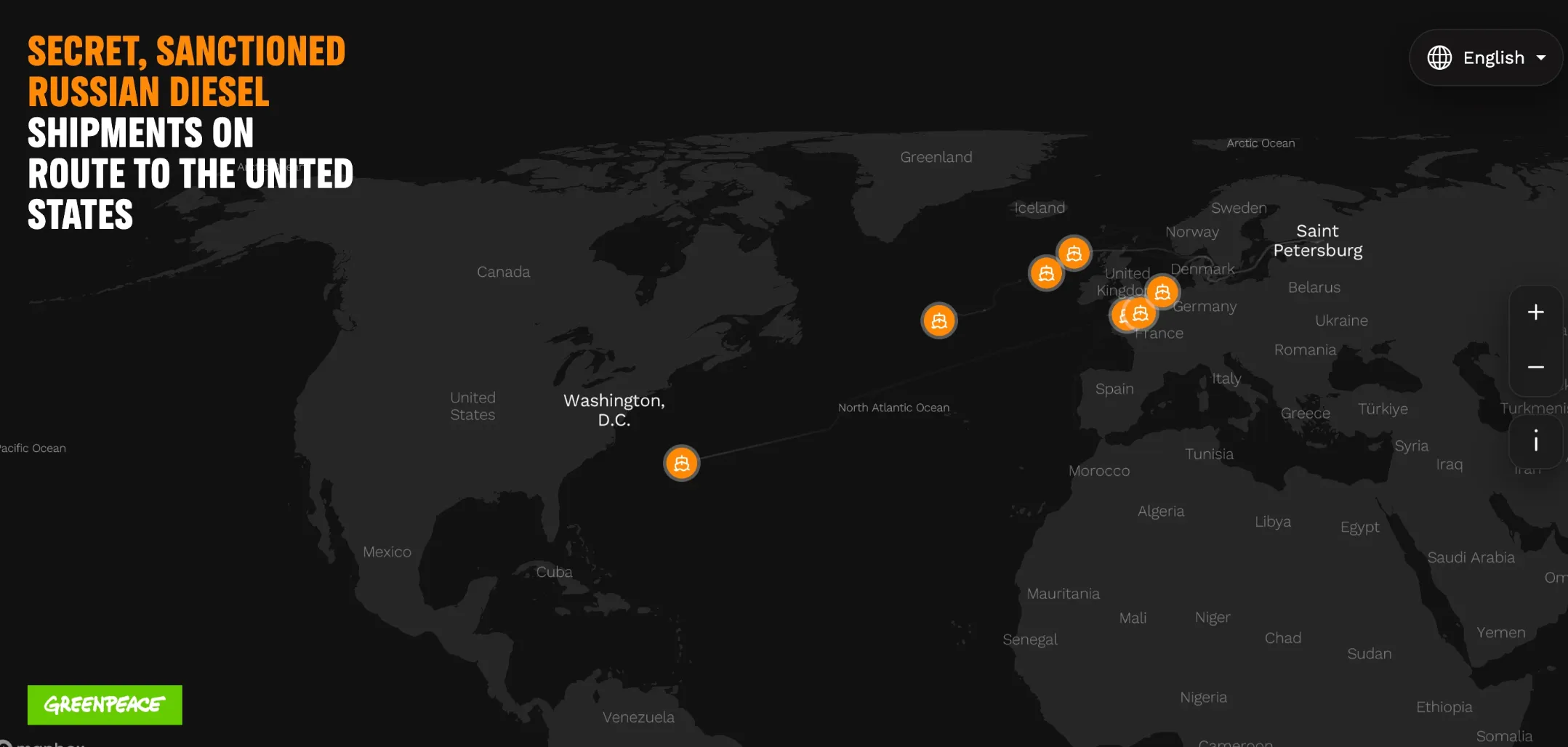The height and width of the screenshot is (747, 1568).
Task: Open the map info button
Action: (1535, 440)
